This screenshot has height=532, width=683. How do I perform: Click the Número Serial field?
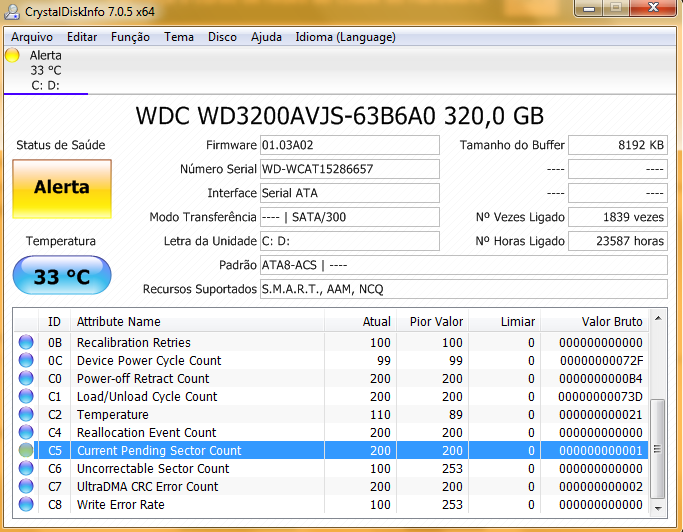point(350,169)
